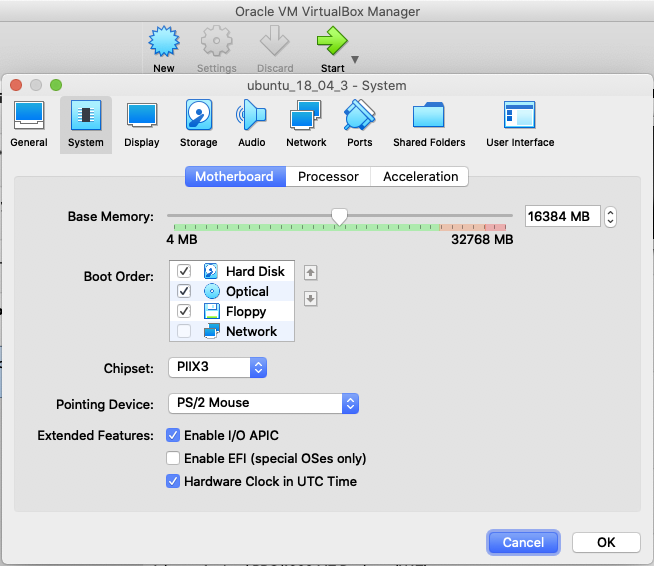This screenshot has width=654, height=566.
Task: Select the Ports settings icon
Action: [x=359, y=123]
